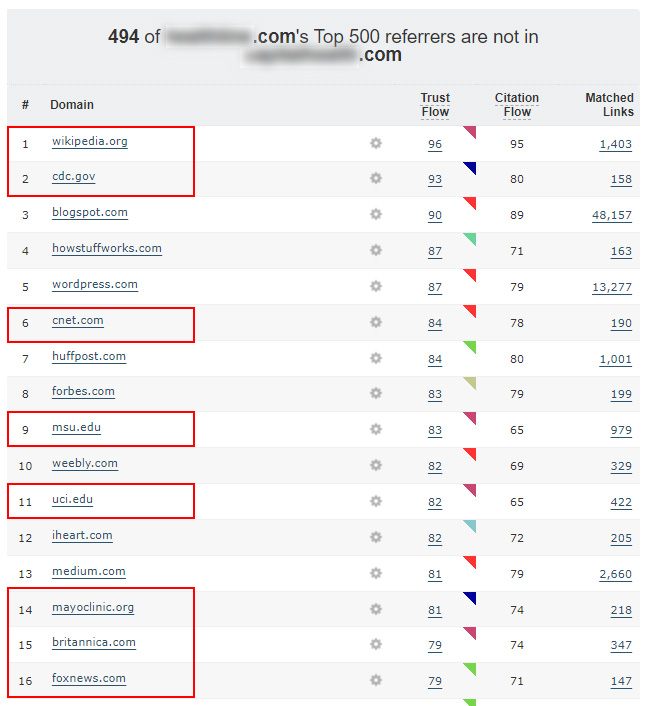Click the Matched Links column header
This screenshot has height=706, width=647.
pyautogui.click(x=609, y=105)
